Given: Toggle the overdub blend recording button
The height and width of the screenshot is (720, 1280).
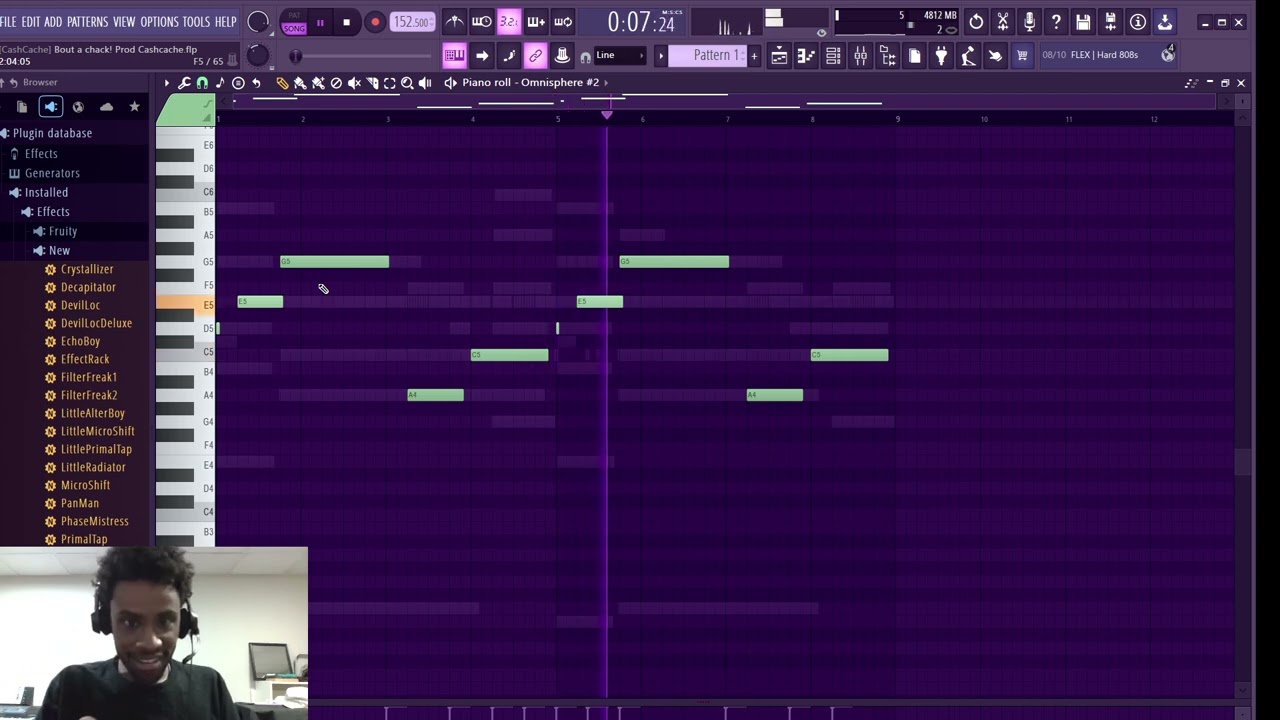Looking at the screenshot, I should tap(536, 22).
